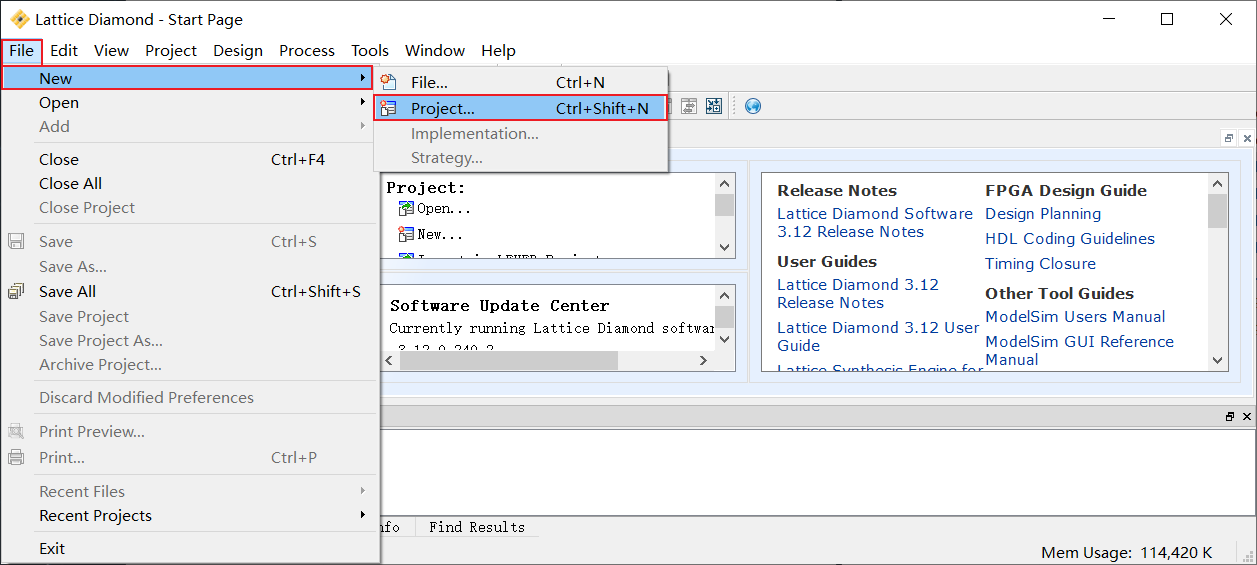This screenshot has height=565, width=1257.
Task: Open the Help menu
Action: [x=498, y=50]
